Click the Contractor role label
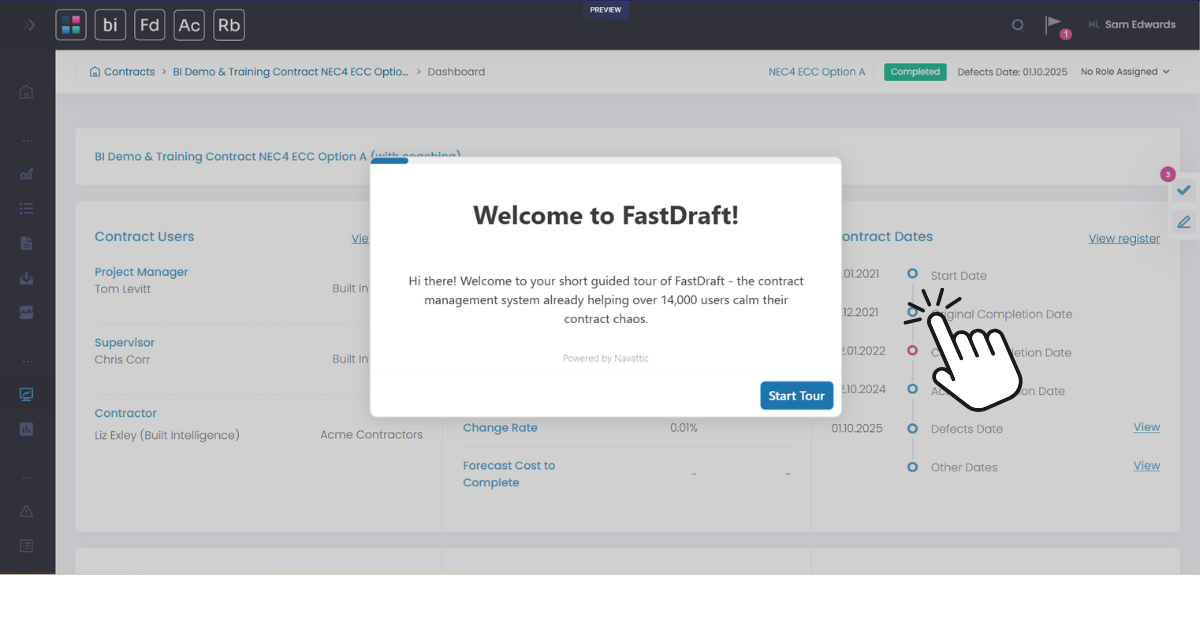 tap(126, 413)
